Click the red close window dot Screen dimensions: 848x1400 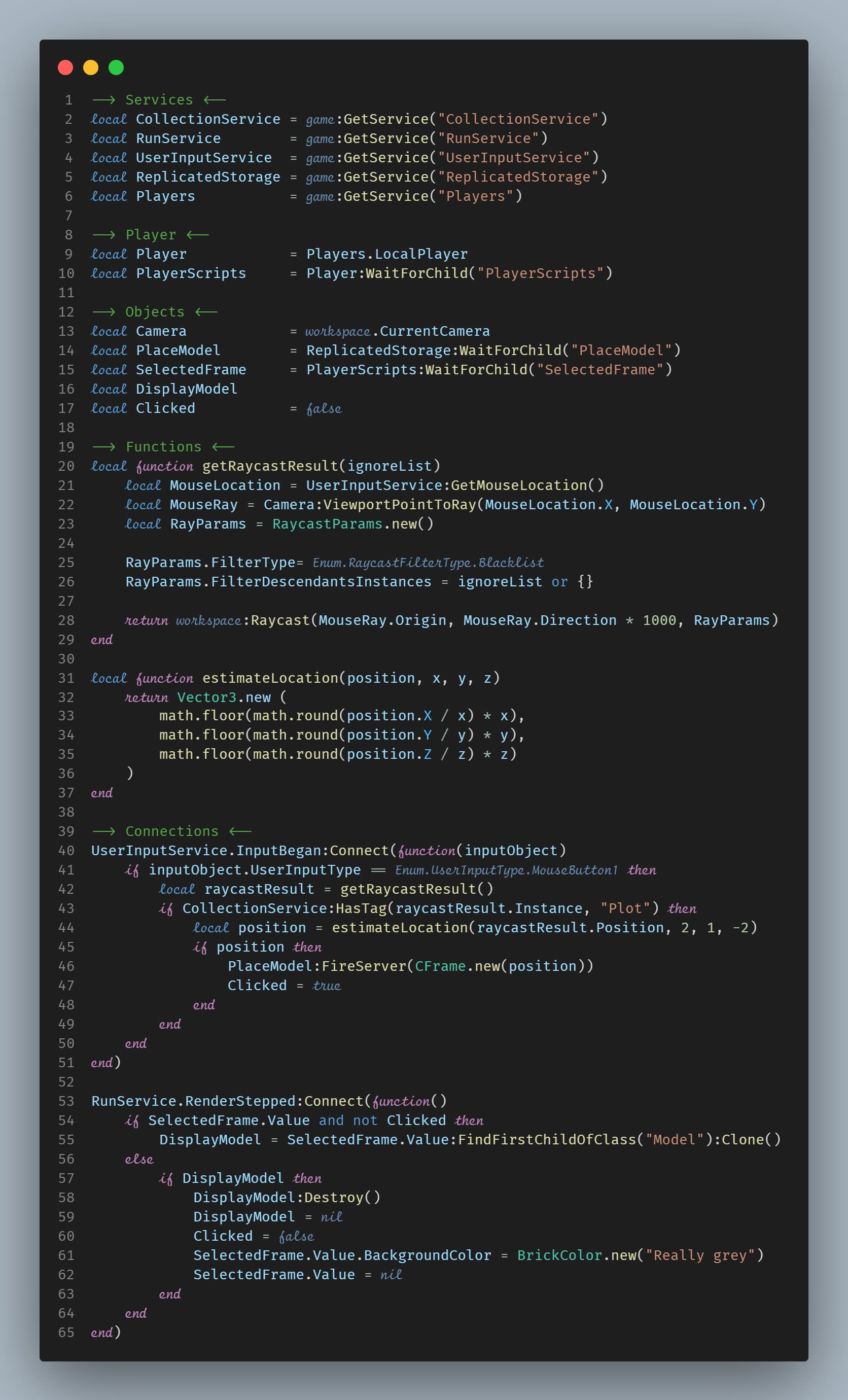65,67
